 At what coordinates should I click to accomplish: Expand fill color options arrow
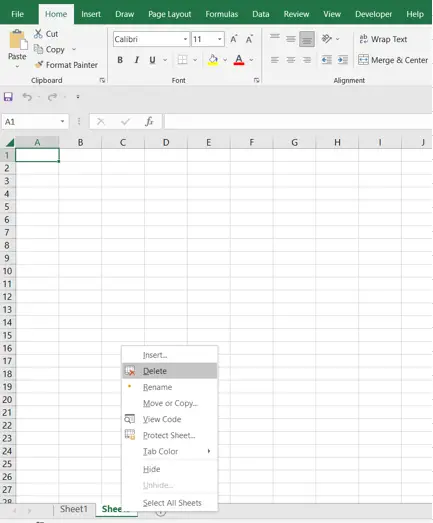(x=225, y=60)
